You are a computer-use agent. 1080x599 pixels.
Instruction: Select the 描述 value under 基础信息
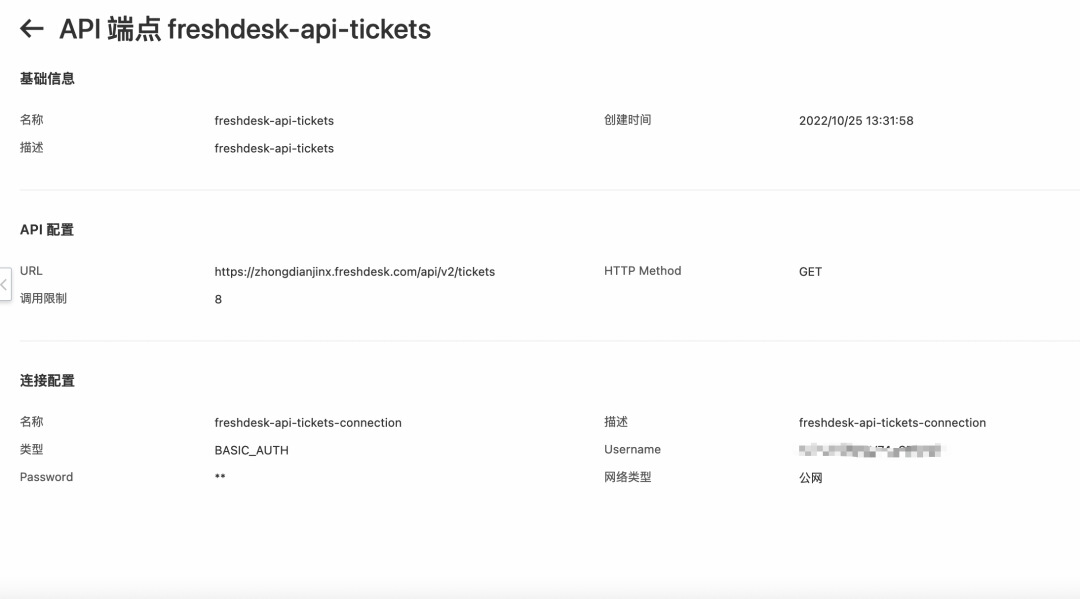click(273, 148)
